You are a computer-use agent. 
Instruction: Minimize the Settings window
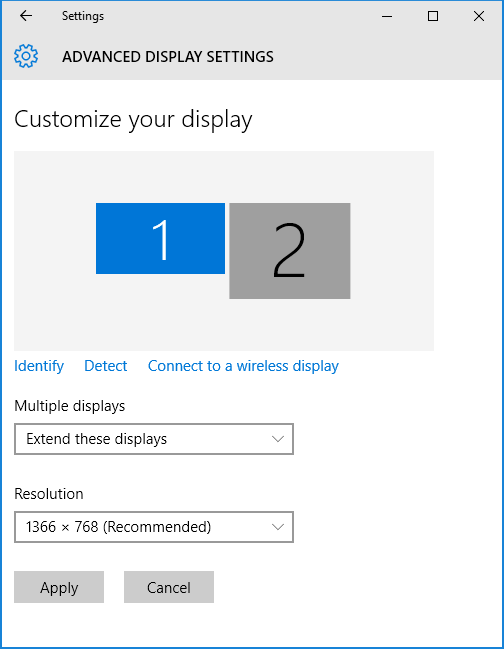pos(387,16)
